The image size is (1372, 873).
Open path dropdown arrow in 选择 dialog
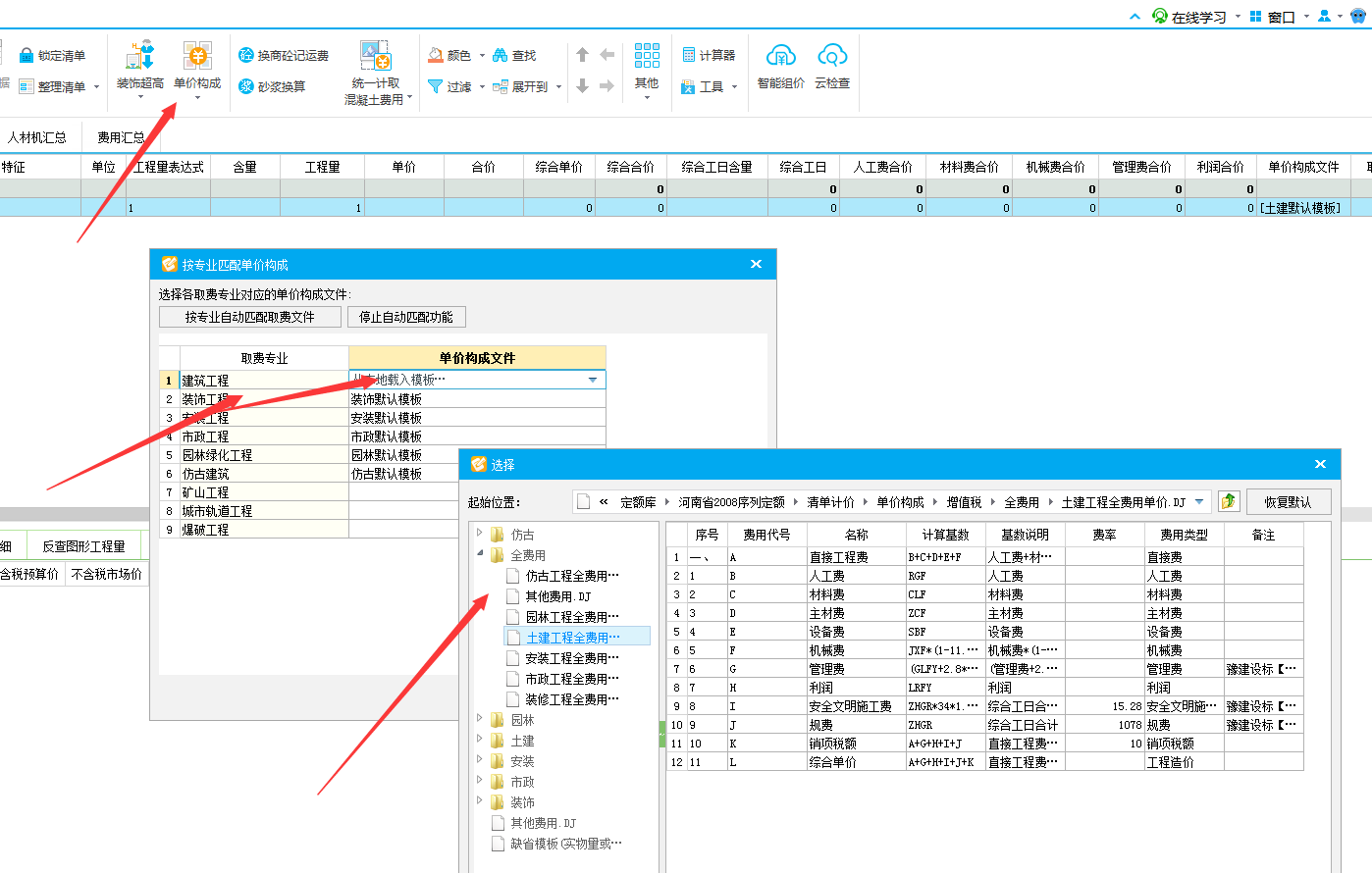[x=1199, y=501]
